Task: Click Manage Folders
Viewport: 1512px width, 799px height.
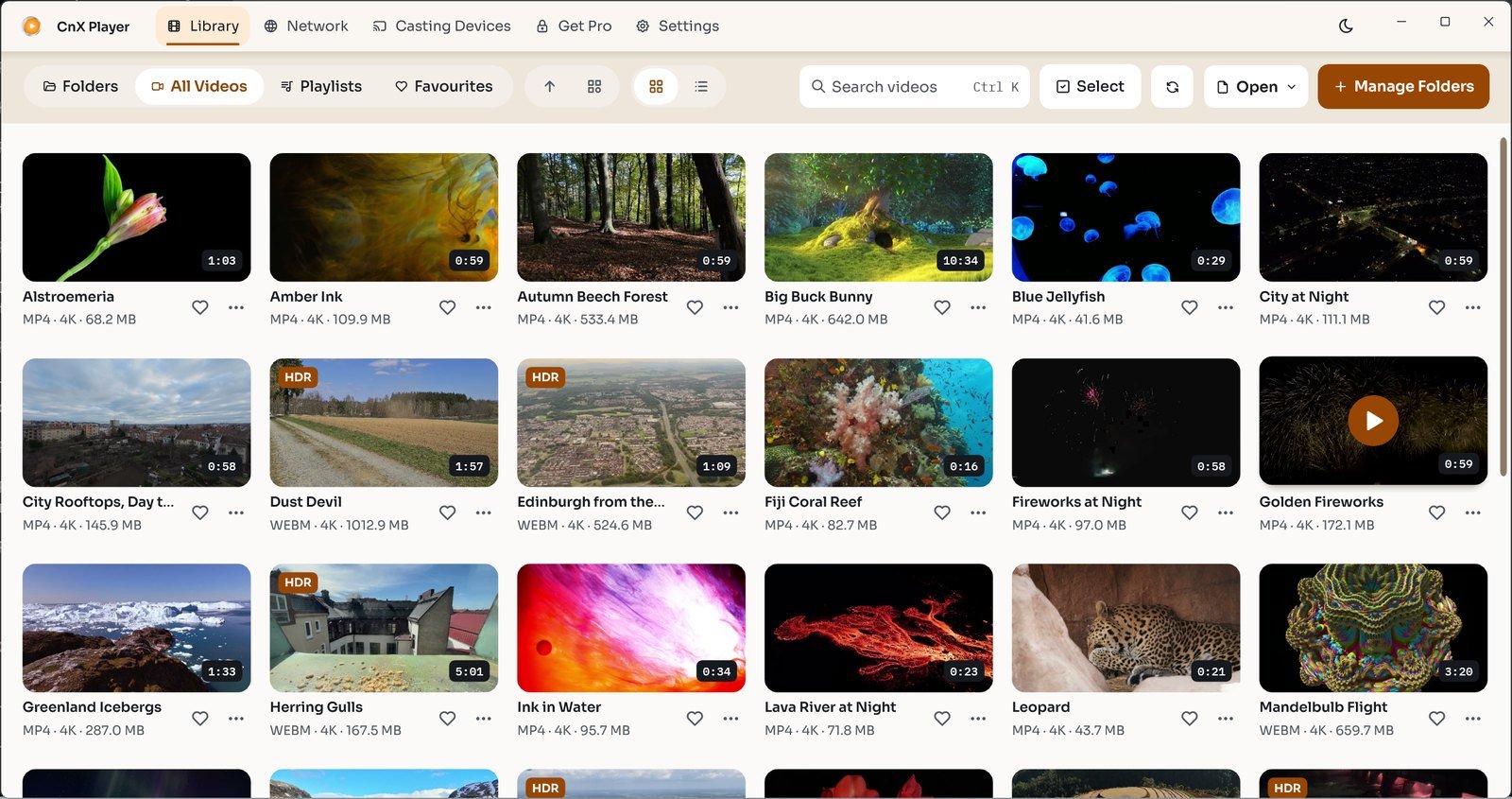Action: point(1403,86)
